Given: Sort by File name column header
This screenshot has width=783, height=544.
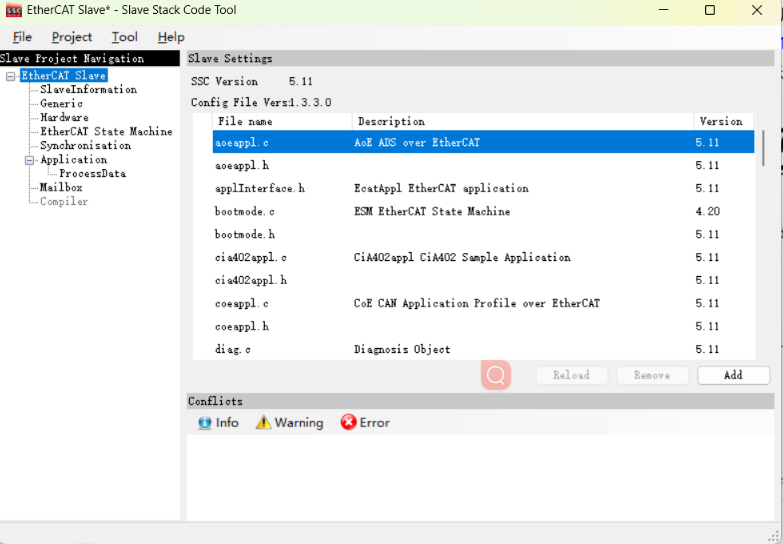Looking at the screenshot, I should [283, 121].
